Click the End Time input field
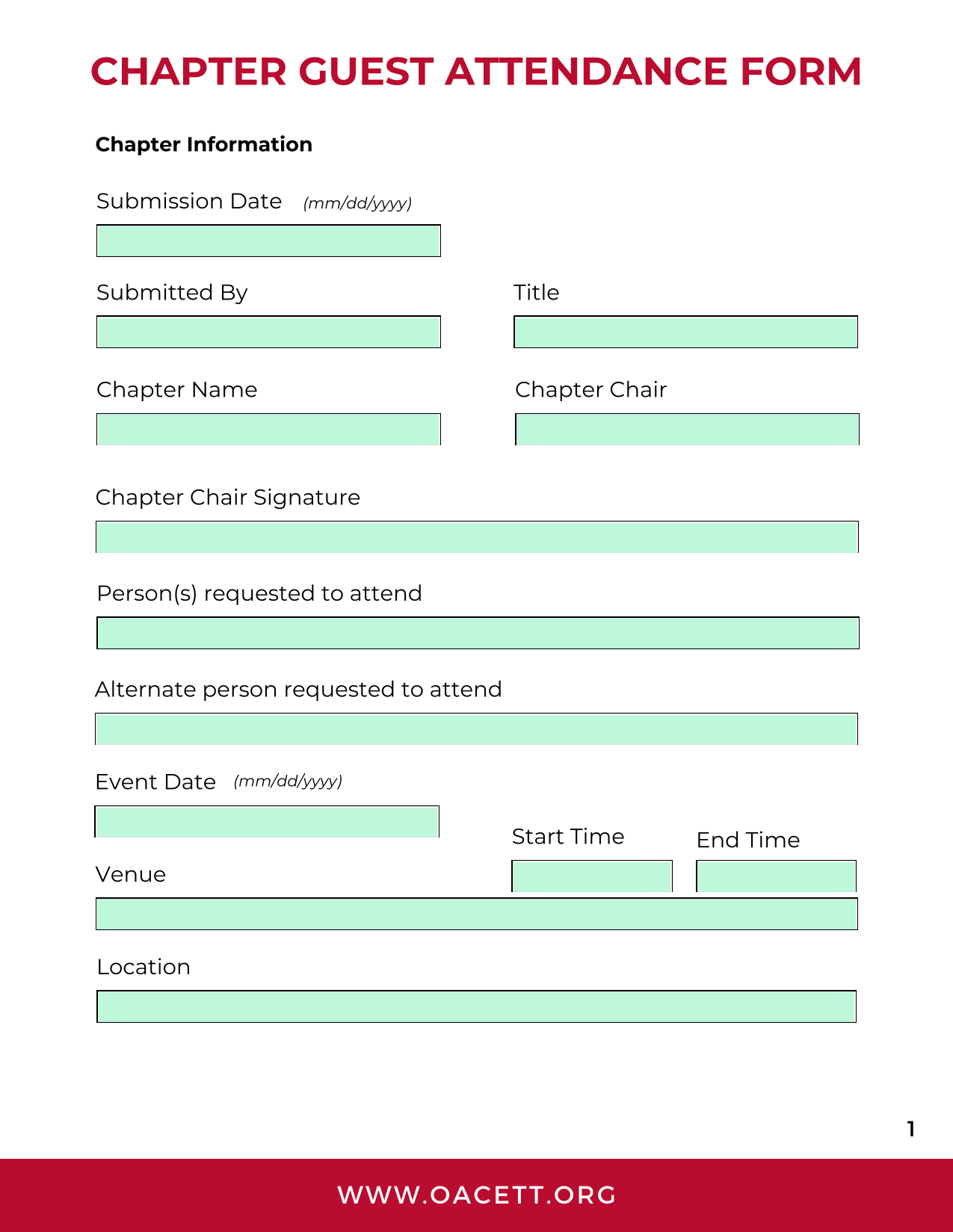This screenshot has width=953, height=1232. coord(776,876)
